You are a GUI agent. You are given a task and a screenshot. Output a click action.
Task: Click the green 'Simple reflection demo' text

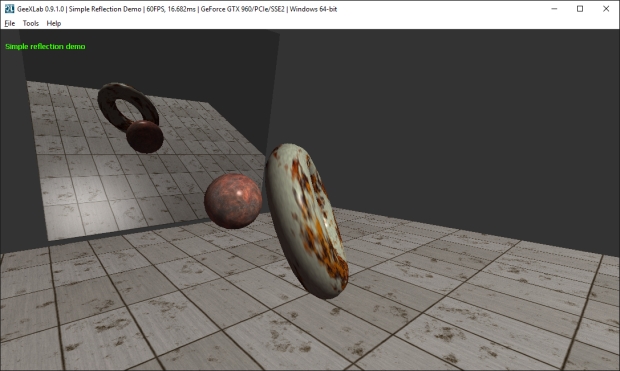pyautogui.click(x=45, y=47)
